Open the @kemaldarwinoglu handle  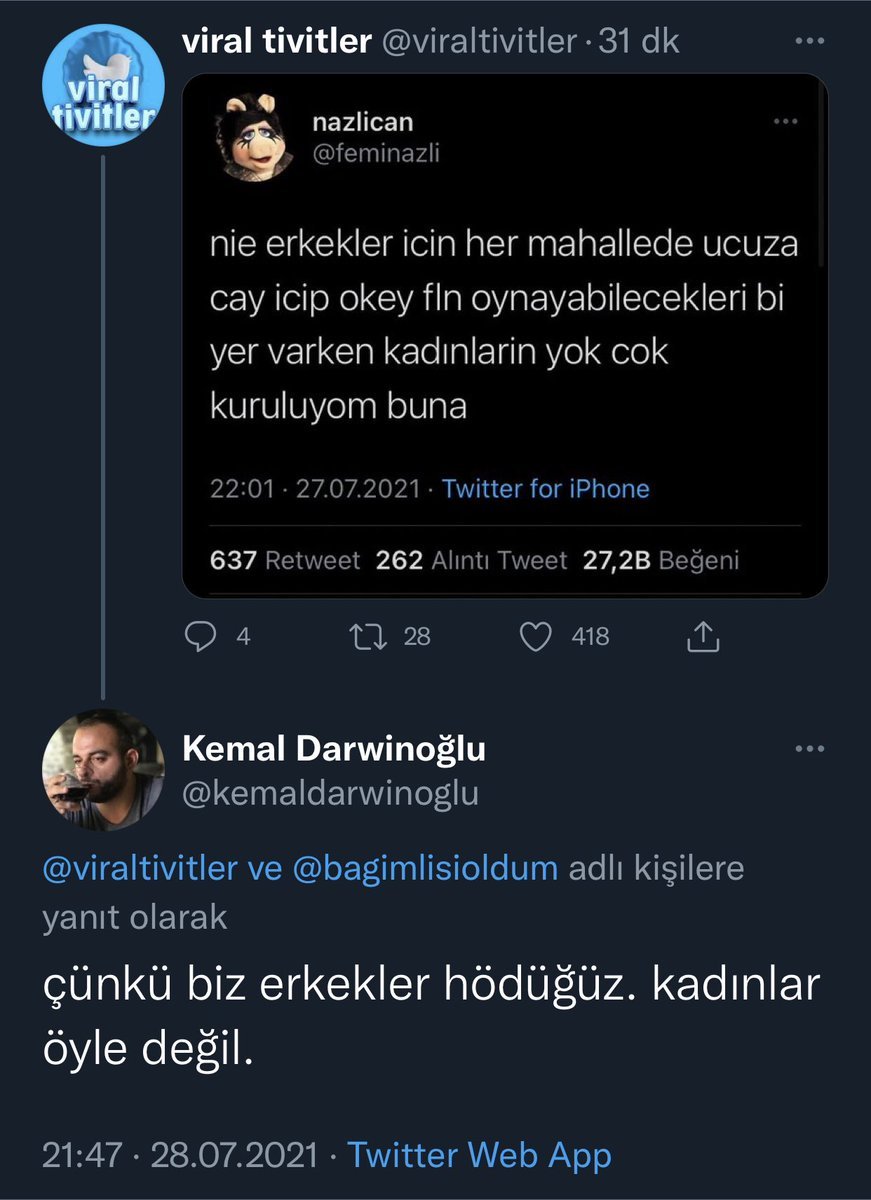[331, 794]
